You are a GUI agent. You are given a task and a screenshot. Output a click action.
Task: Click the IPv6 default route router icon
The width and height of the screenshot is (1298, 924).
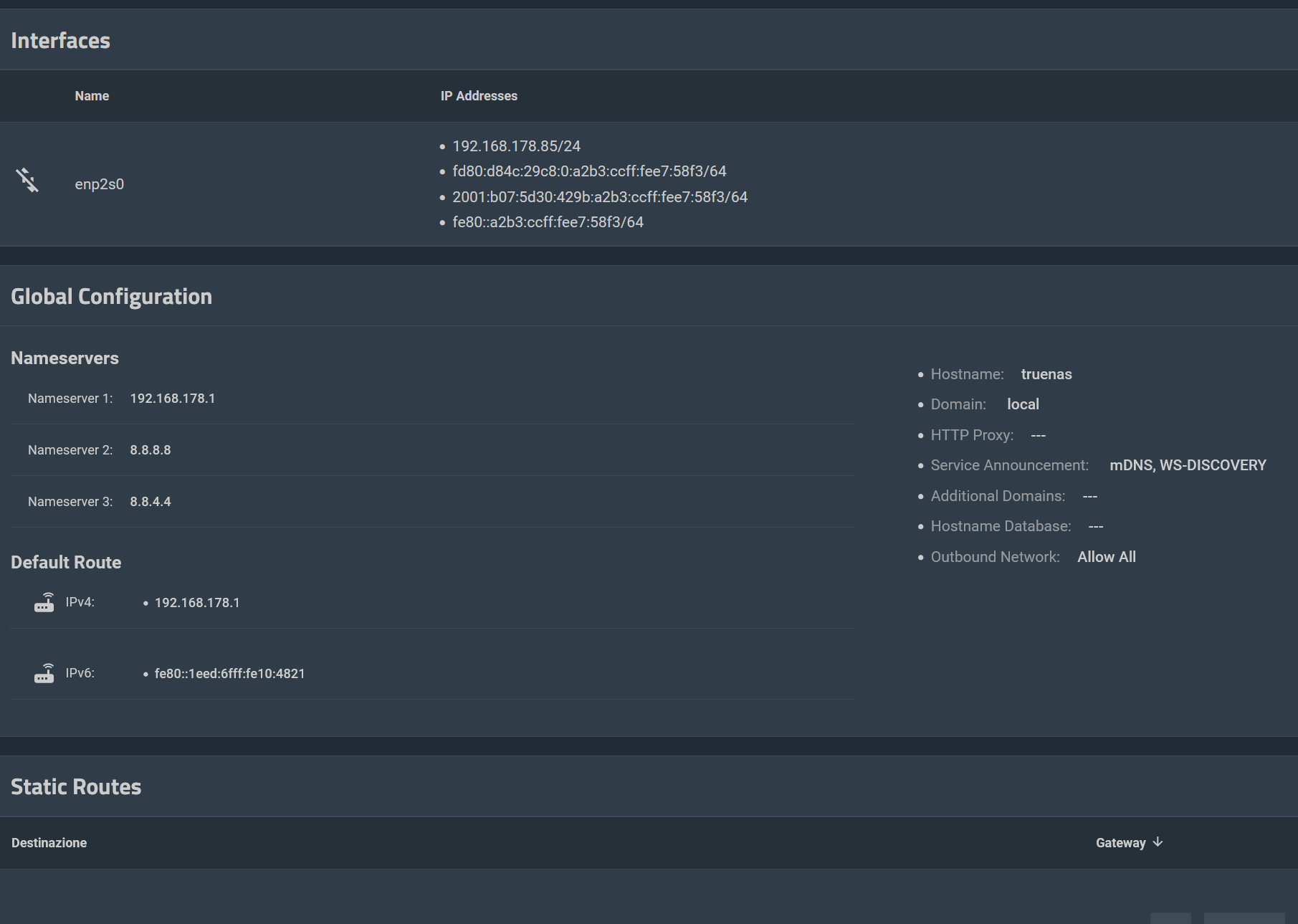click(44, 673)
